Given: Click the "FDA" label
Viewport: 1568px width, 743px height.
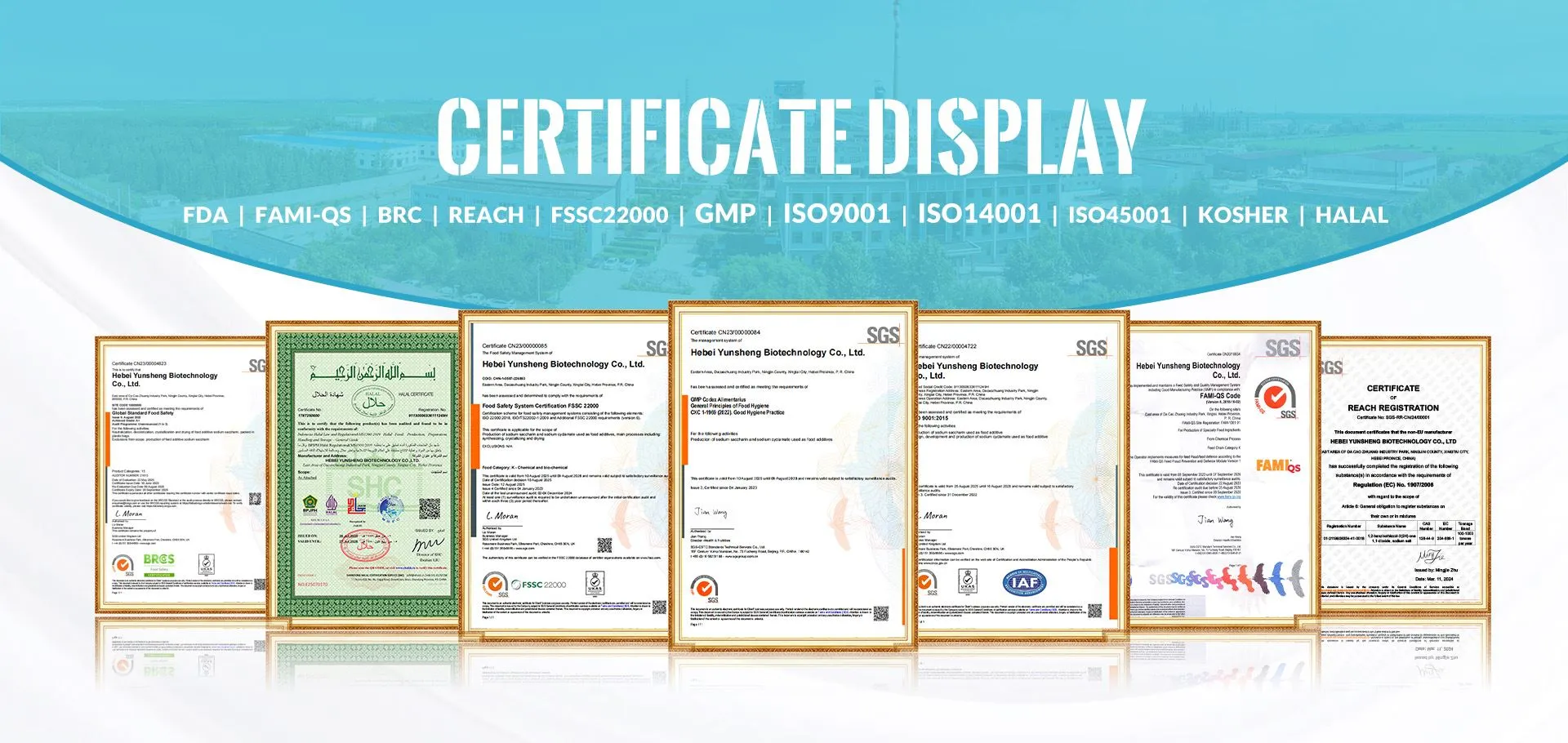Looking at the screenshot, I should (x=205, y=216).
